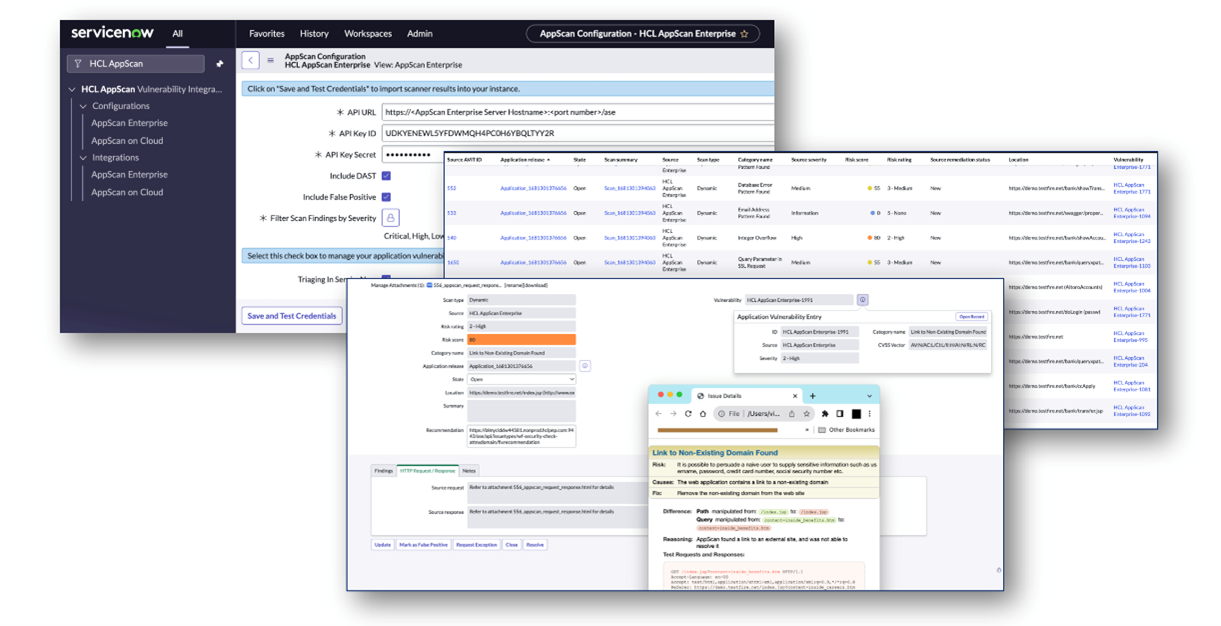Expand the bookmarks overflow chevron
The width and height of the screenshot is (1221, 626).
pyautogui.click(x=807, y=430)
